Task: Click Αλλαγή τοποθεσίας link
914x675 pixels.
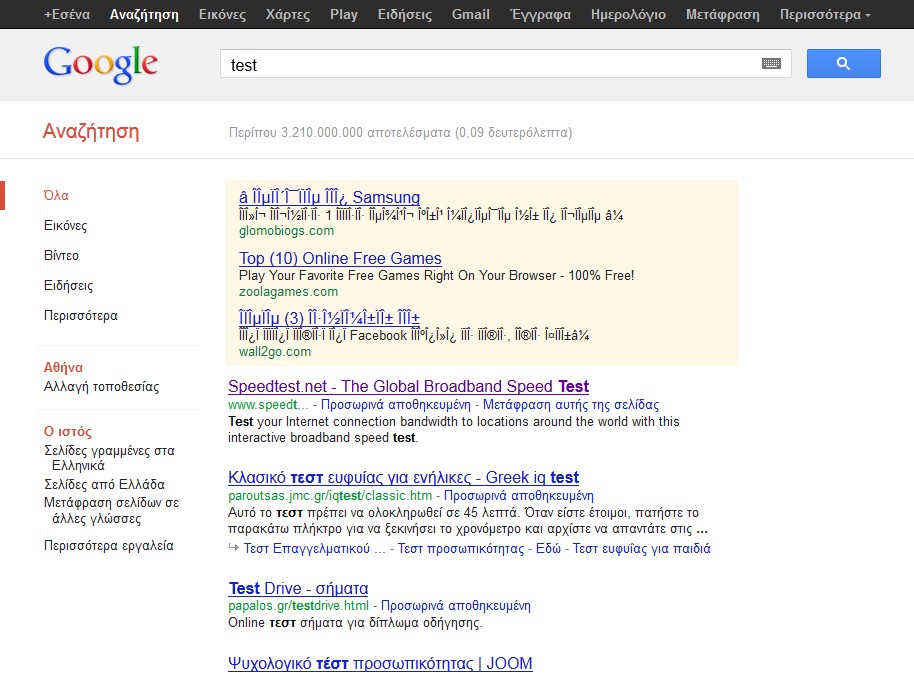Action: [101, 386]
